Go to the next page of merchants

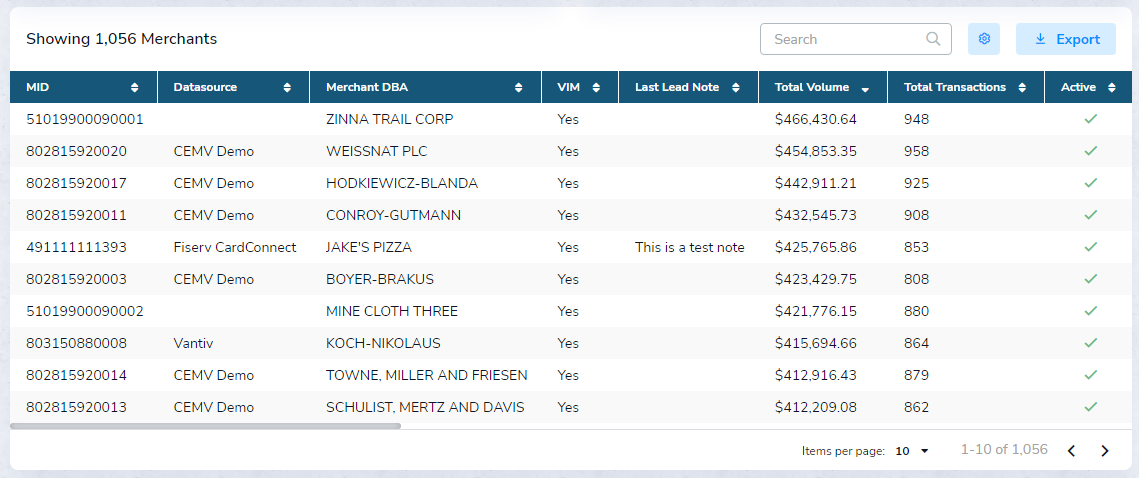(x=1105, y=451)
